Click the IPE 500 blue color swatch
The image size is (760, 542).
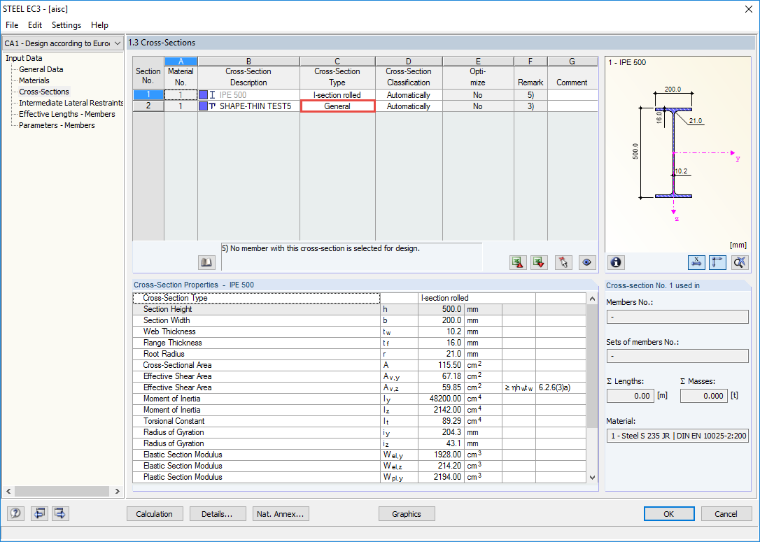(x=204, y=95)
